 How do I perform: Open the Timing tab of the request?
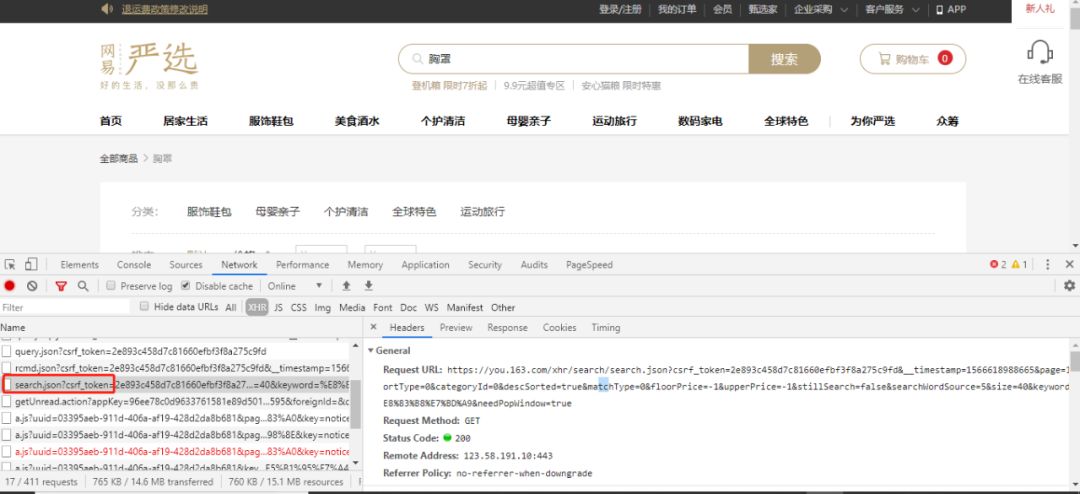point(605,327)
